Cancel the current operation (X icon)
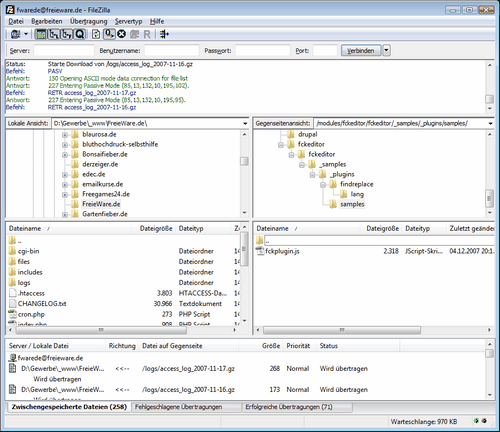The height and width of the screenshot is (432, 500). point(122,34)
